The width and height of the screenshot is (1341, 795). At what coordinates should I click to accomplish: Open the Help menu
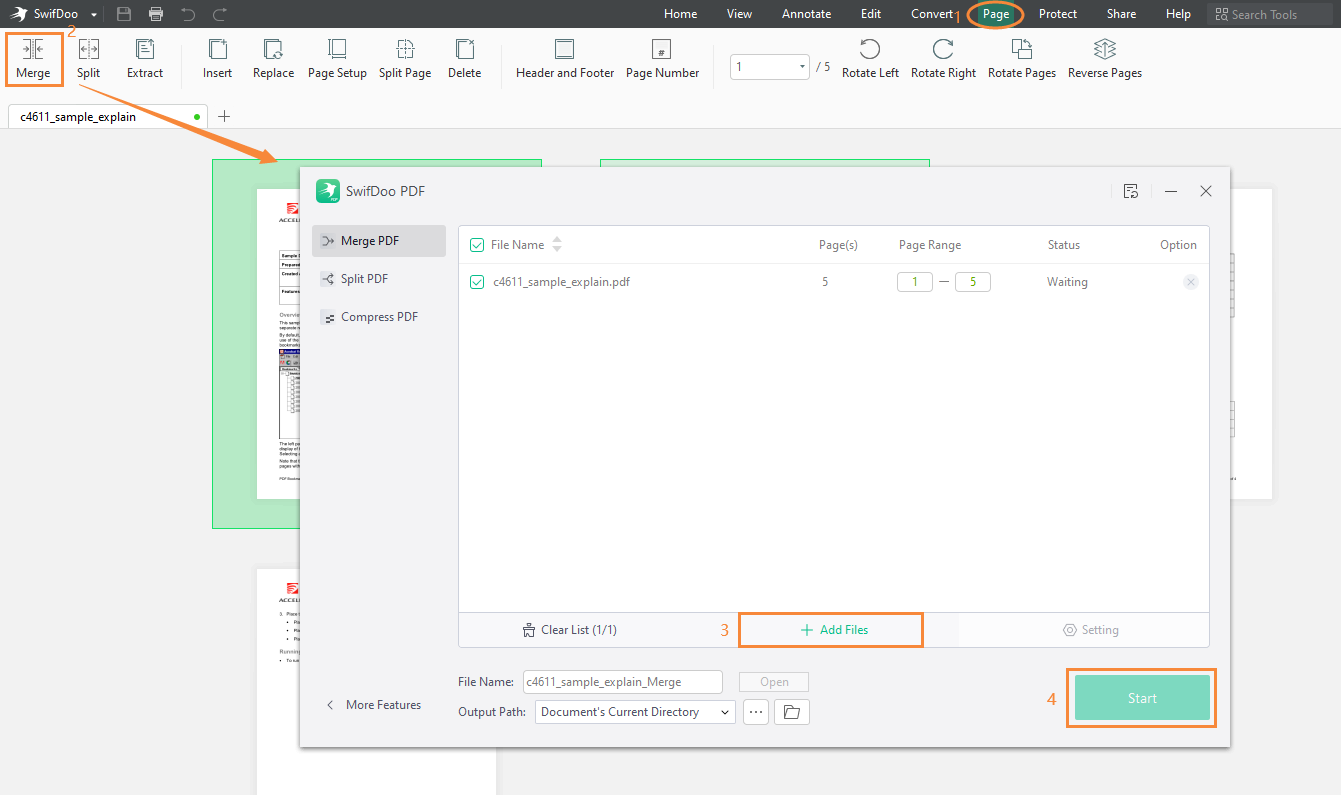[x=1179, y=14]
